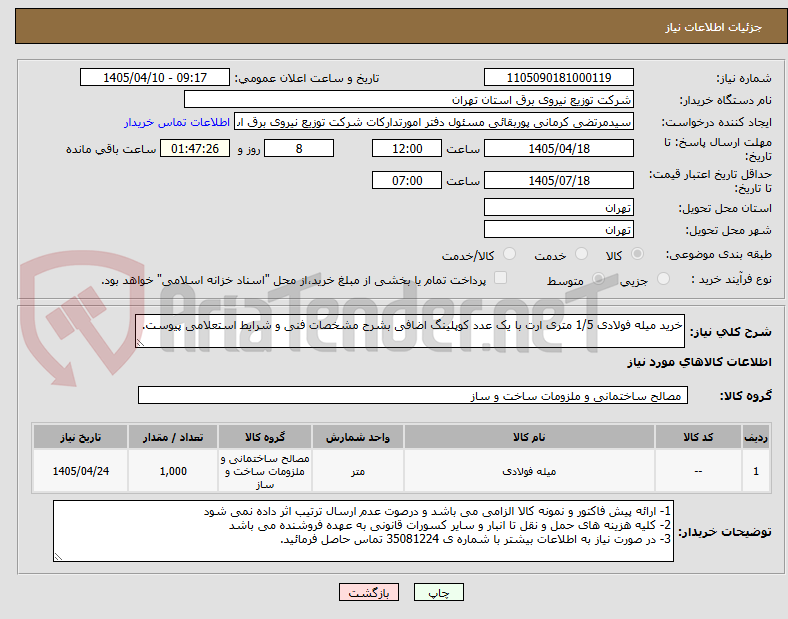Open the اطلاعات تماس خریدار link
The image size is (788, 619).
[177, 122]
